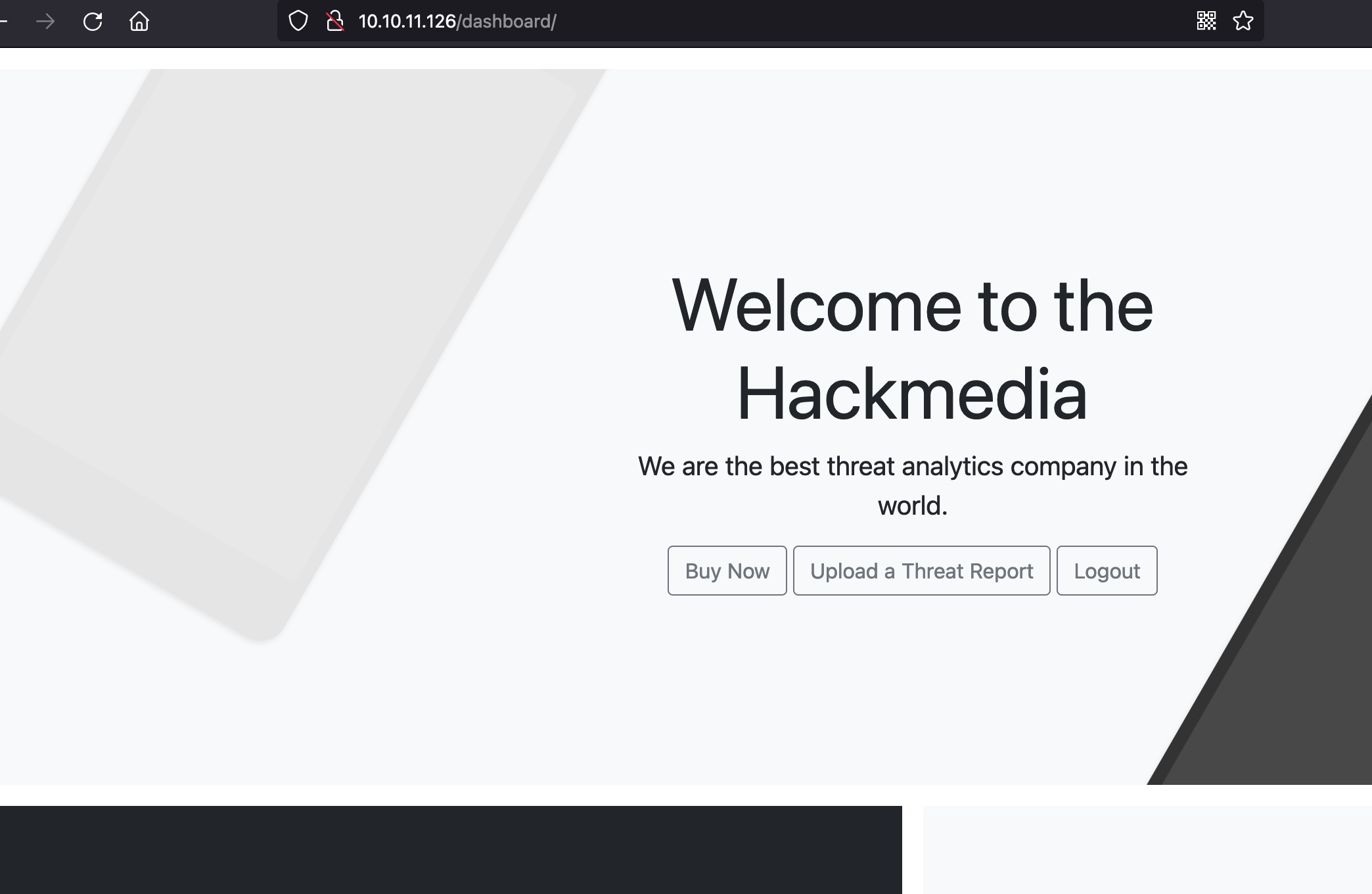Screen dimensions: 1372x894
Task: Click the 10.10.11.126 host in URL
Action: pos(407,22)
